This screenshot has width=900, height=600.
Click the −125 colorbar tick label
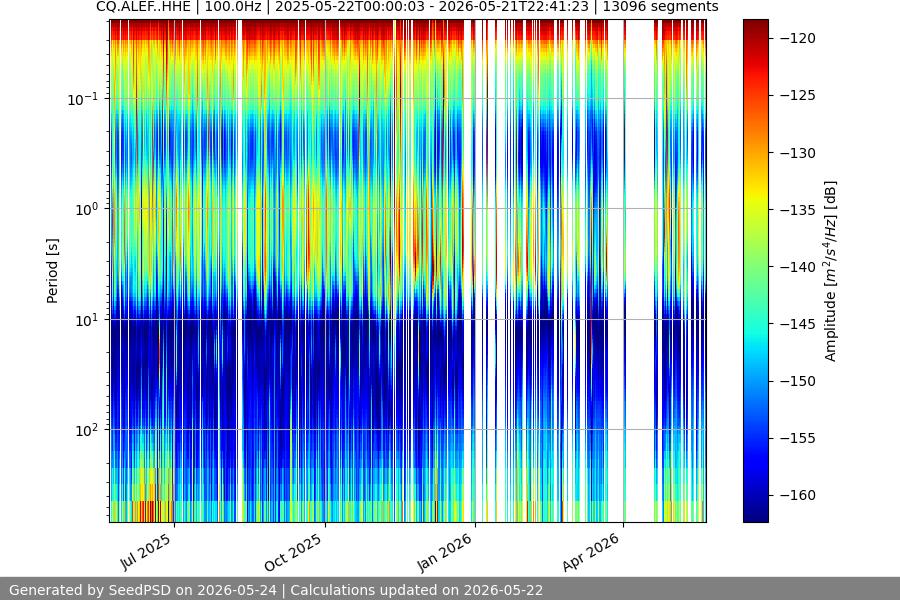tap(798, 95)
